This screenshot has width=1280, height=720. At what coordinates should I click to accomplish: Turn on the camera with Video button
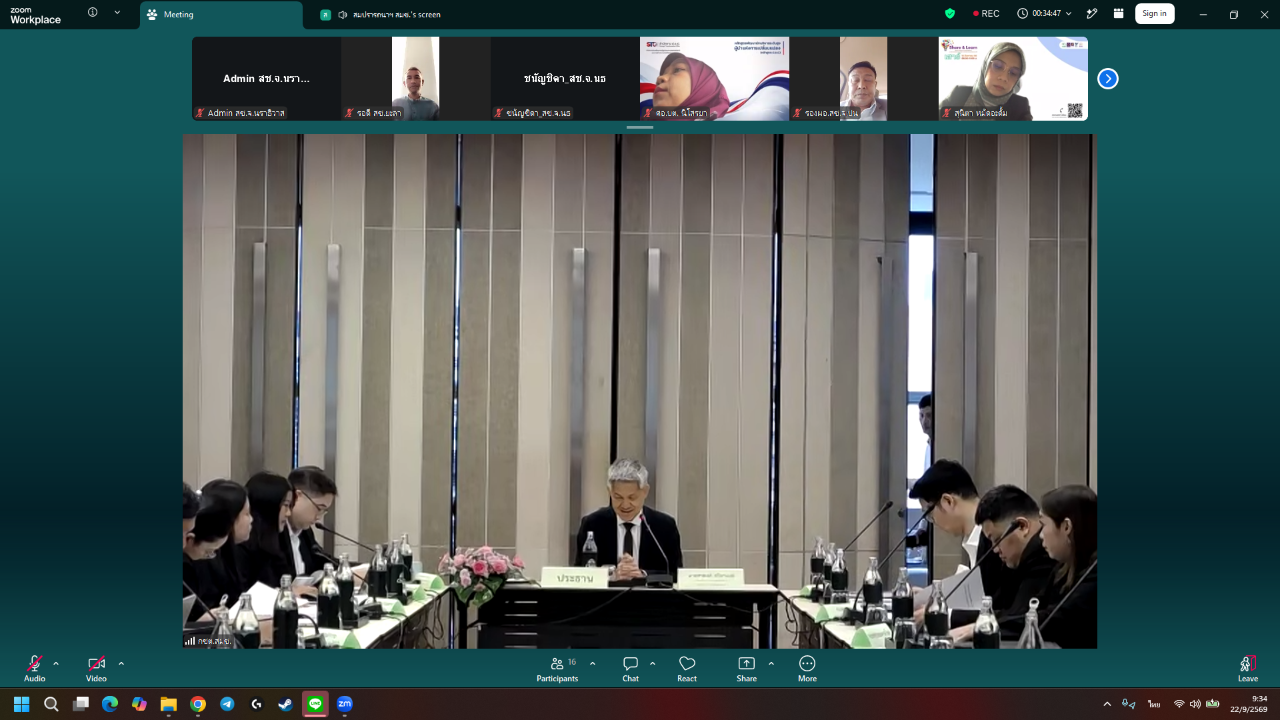tap(96, 669)
